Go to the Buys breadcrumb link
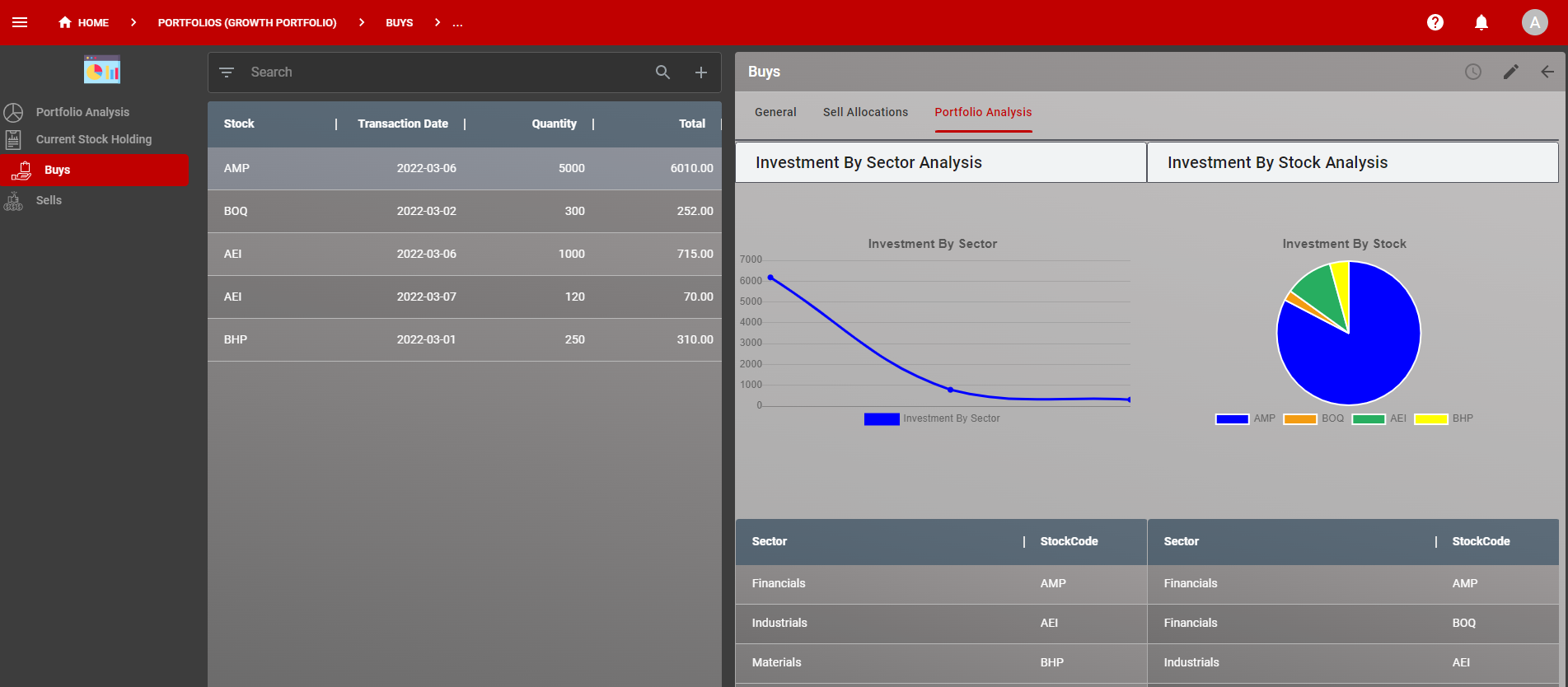 [400, 22]
